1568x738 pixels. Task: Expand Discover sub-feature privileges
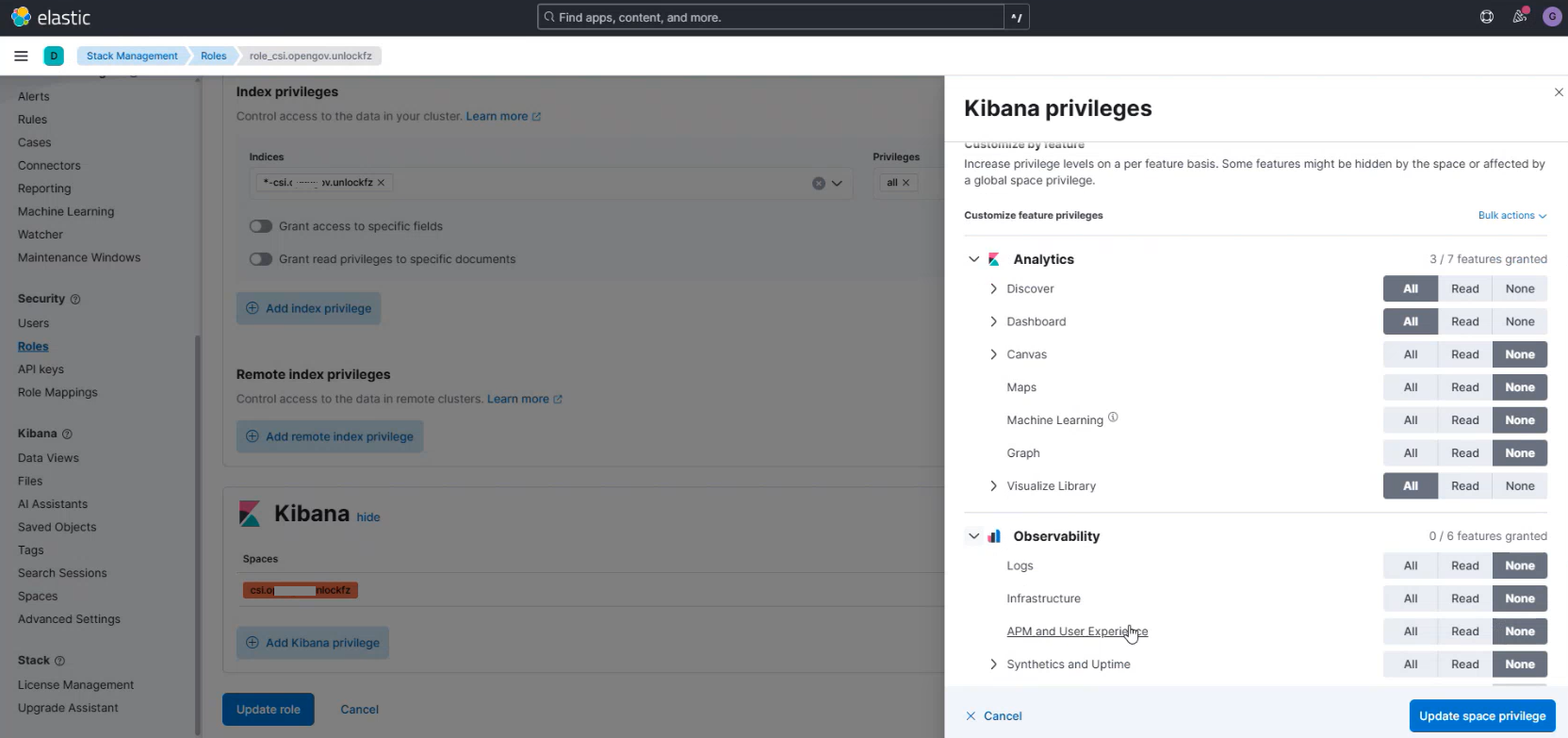[993, 288]
